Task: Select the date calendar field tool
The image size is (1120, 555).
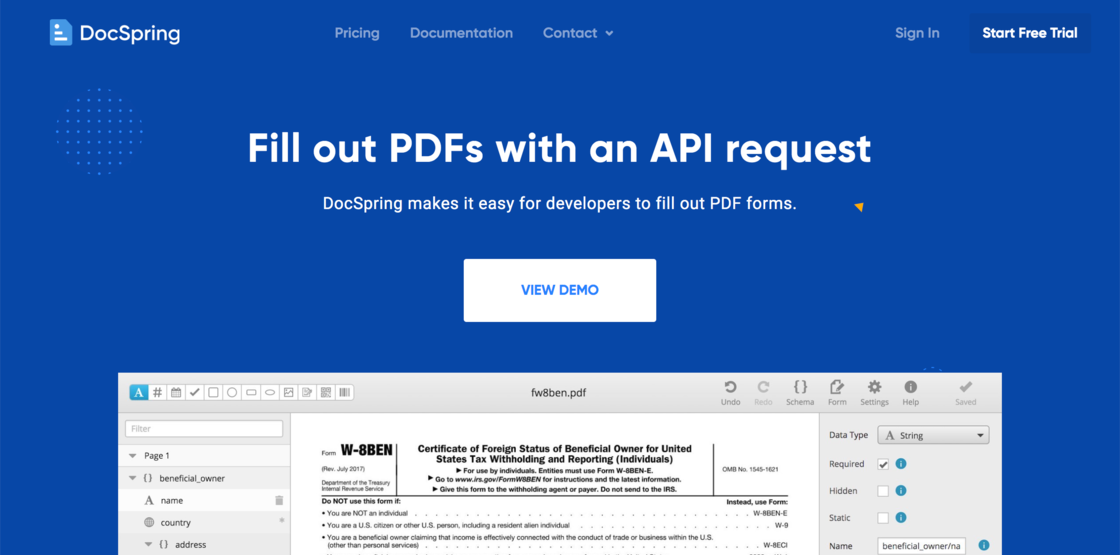Action: point(176,392)
